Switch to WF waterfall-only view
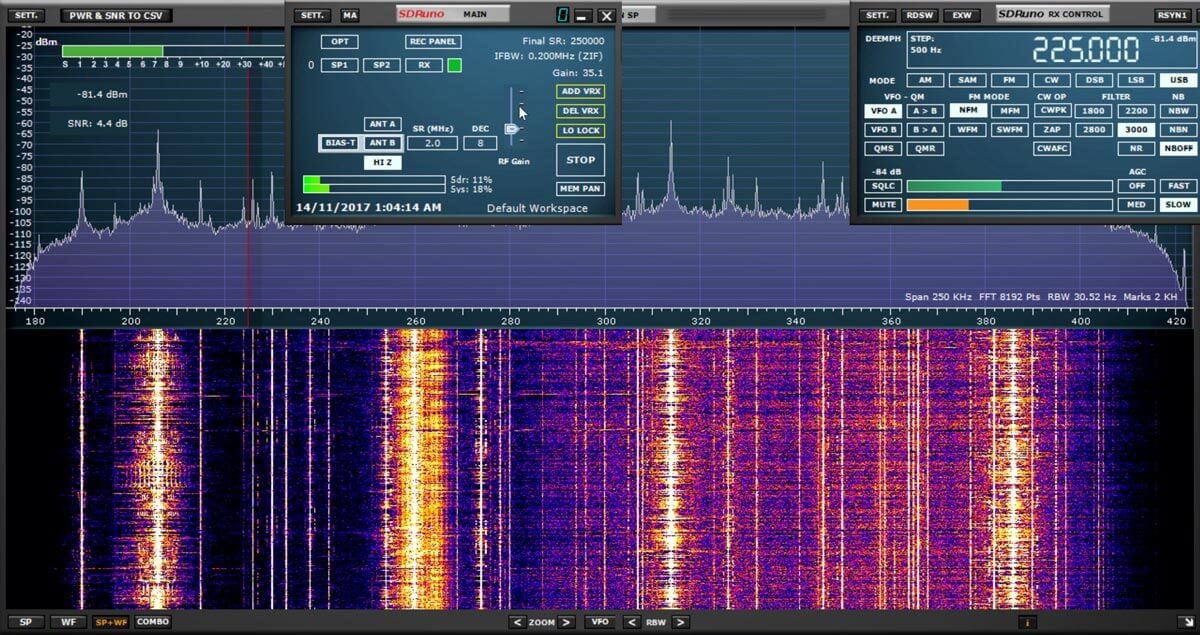The width and height of the screenshot is (1200, 635). coord(67,621)
